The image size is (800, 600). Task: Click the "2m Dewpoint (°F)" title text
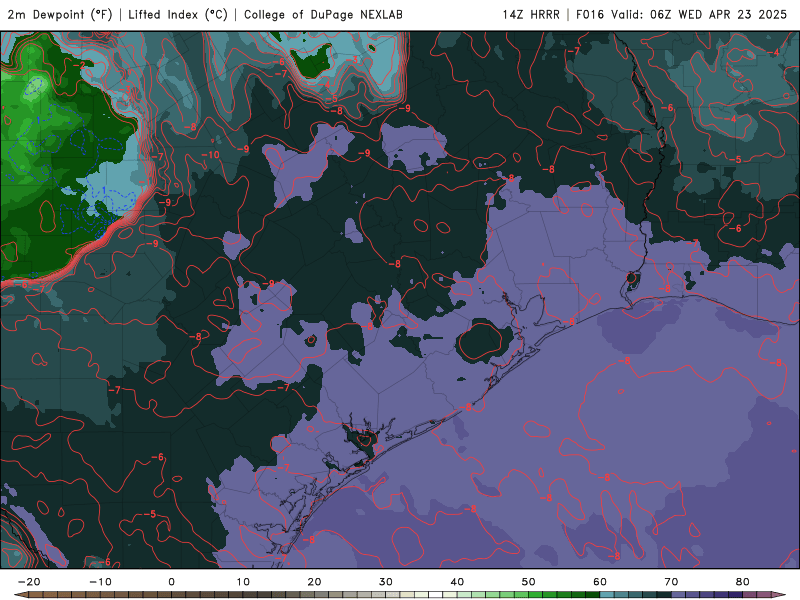[60, 14]
